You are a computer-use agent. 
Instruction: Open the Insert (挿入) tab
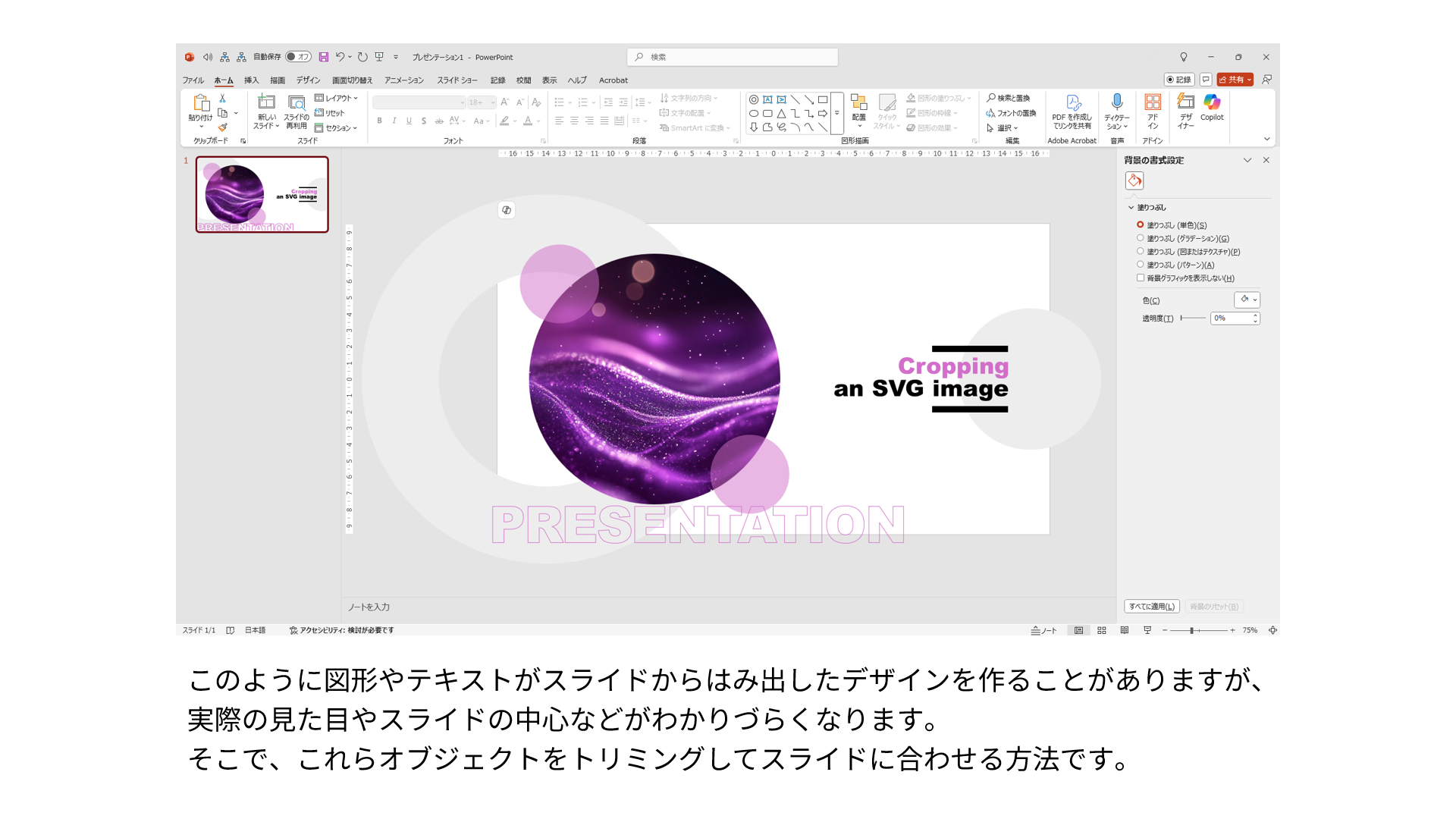[x=251, y=80]
